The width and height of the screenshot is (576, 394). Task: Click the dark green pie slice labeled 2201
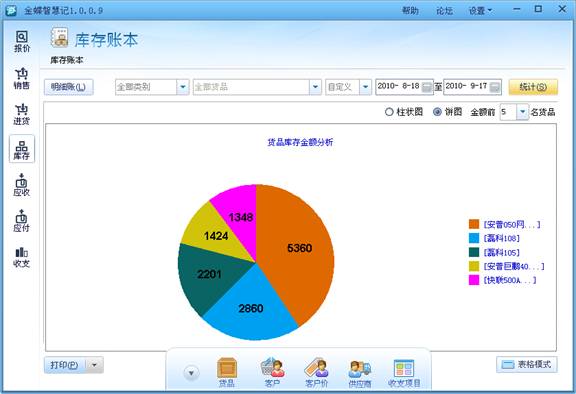click(209, 274)
